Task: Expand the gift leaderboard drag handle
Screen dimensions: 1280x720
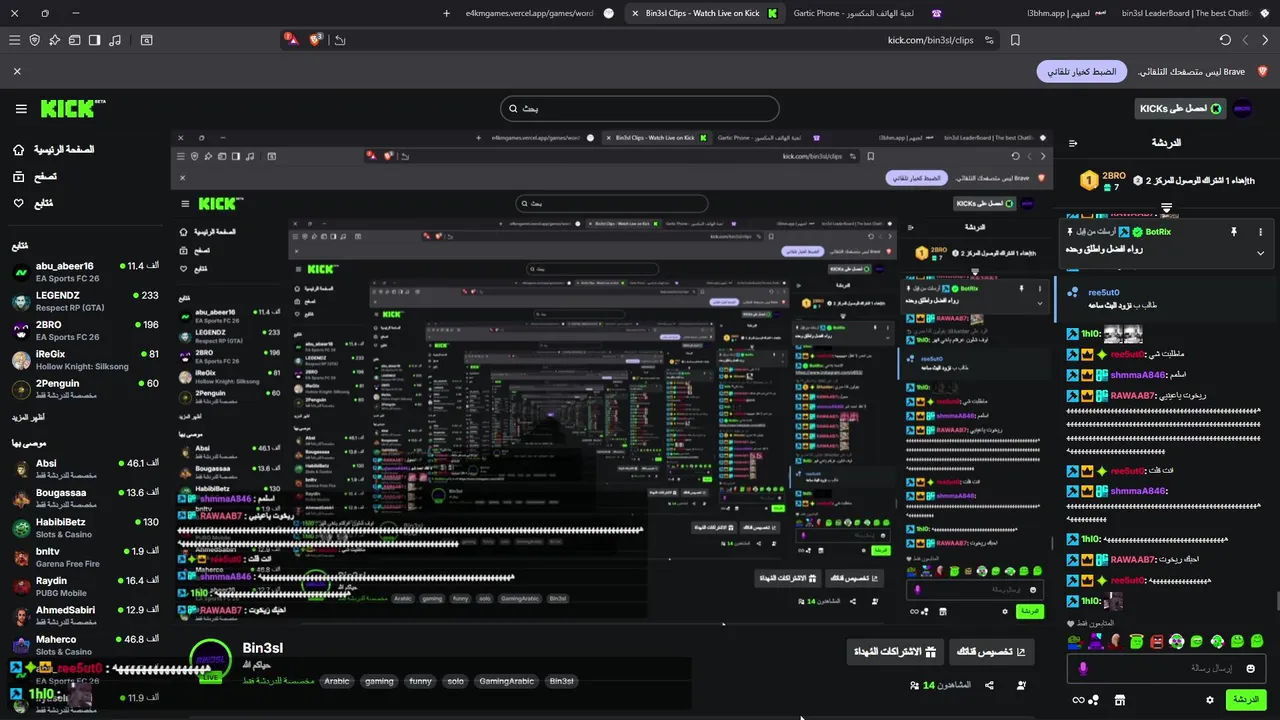Action: [x=1166, y=208]
